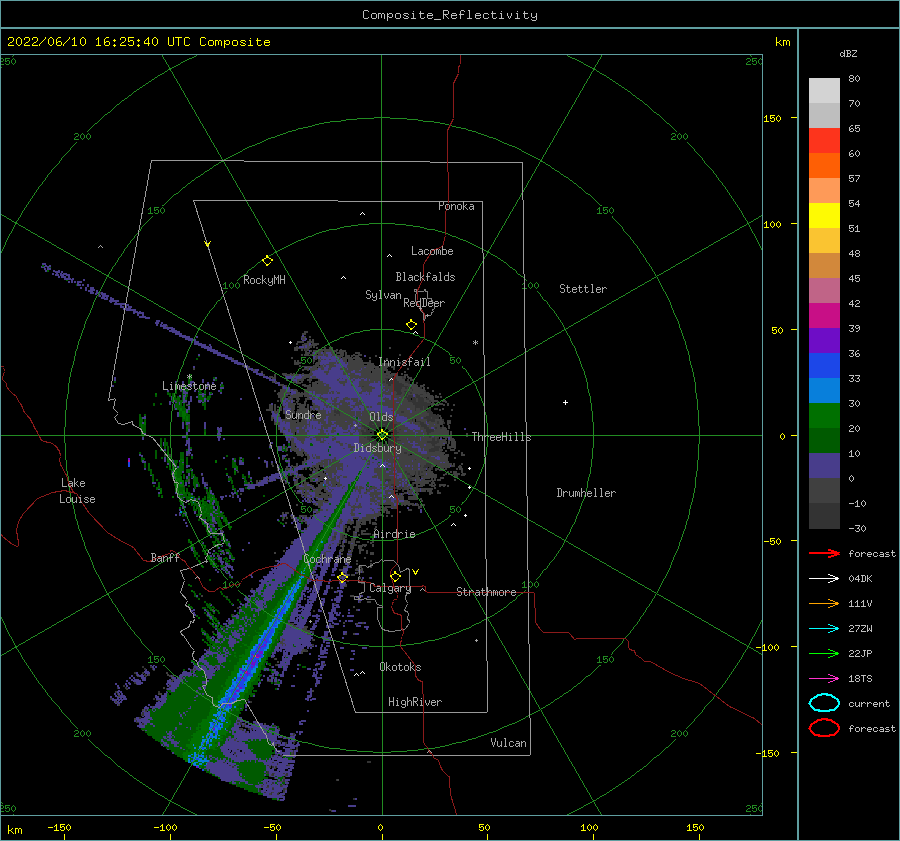Click the Okotoks label
Viewport: 900px width, 841px height.
click(400, 667)
